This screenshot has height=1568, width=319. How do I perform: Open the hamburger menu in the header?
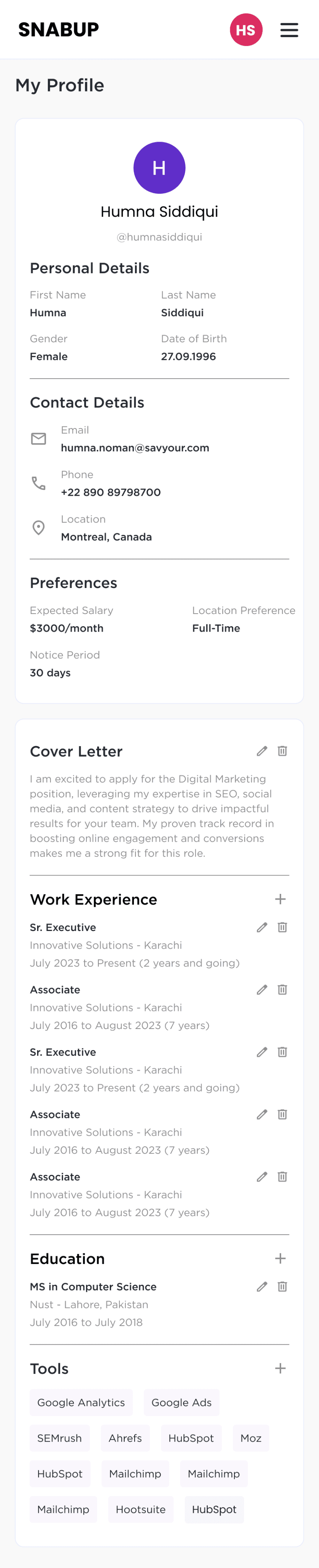point(289,30)
